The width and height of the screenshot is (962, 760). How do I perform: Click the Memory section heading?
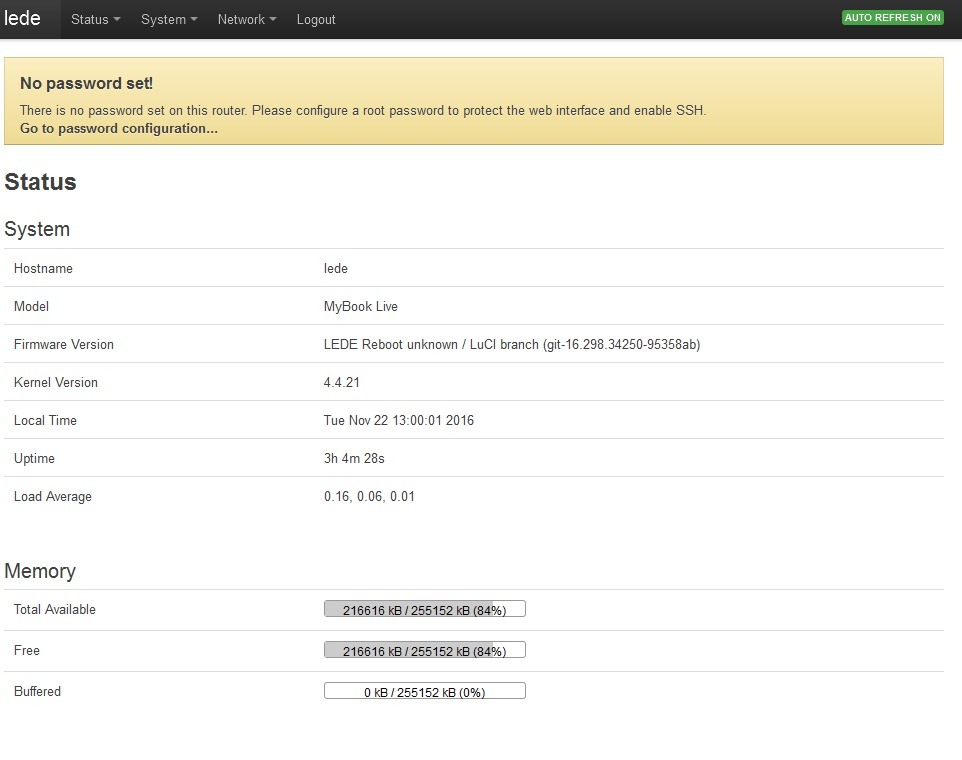coord(40,571)
